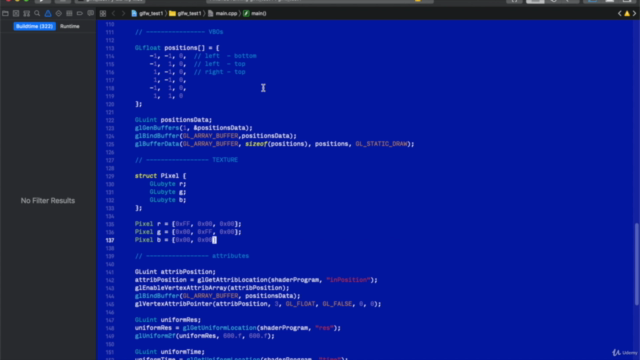Place cursor in "Pixel b = {0x00, 0x00" line
This screenshot has height=360, width=640.
point(176,240)
